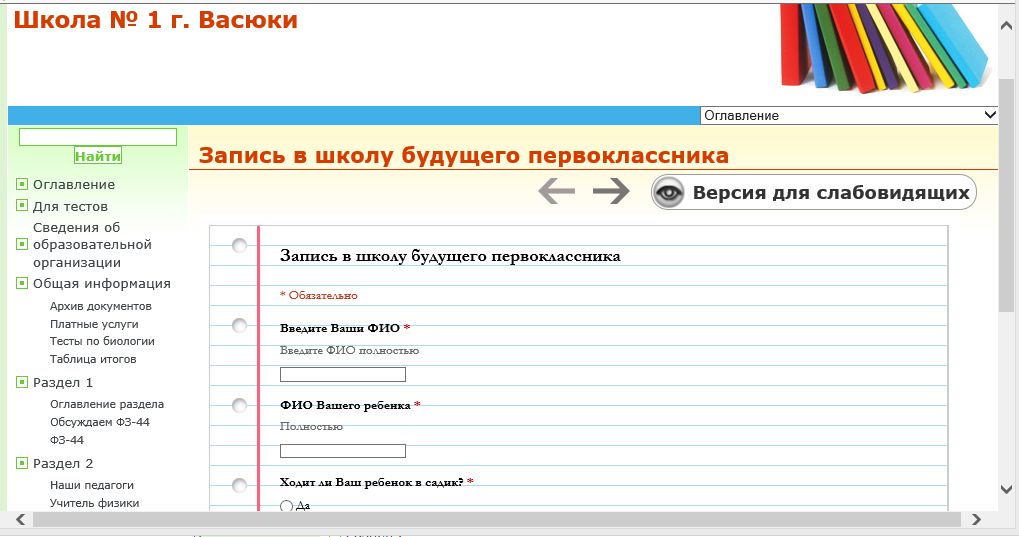Select the Да radio button
Screen dimensions: 1019x537
point(287,506)
